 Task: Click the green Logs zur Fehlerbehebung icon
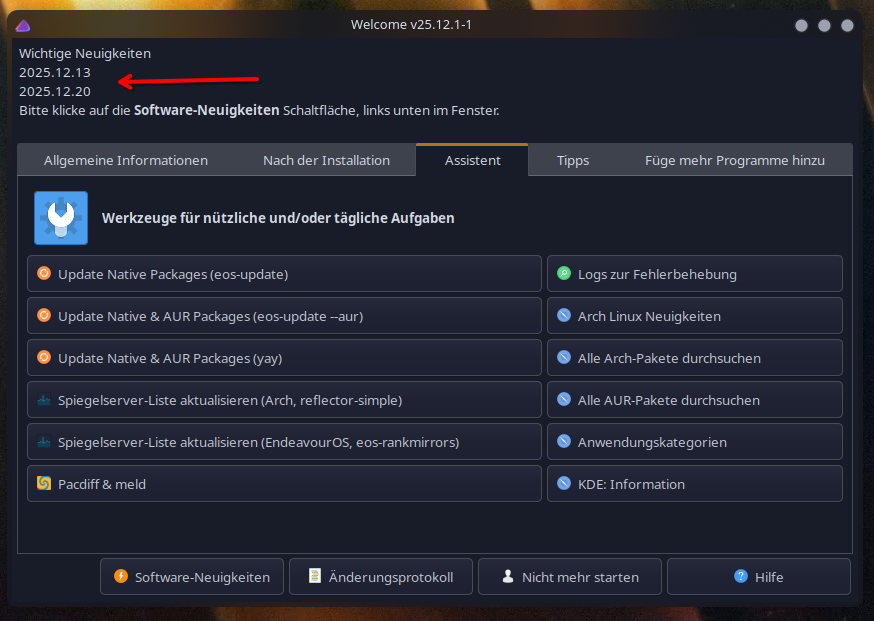click(564, 273)
